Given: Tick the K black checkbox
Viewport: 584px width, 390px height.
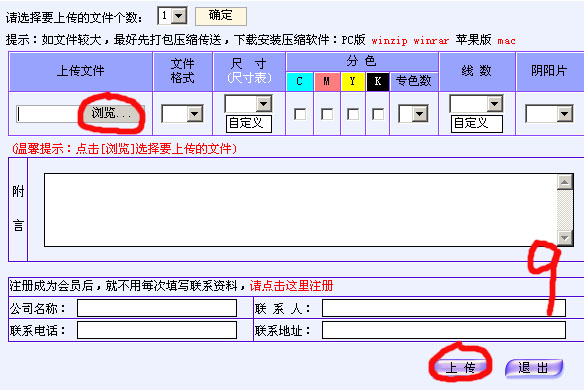Looking at the screenshot, I should click(x=378, y=114).
